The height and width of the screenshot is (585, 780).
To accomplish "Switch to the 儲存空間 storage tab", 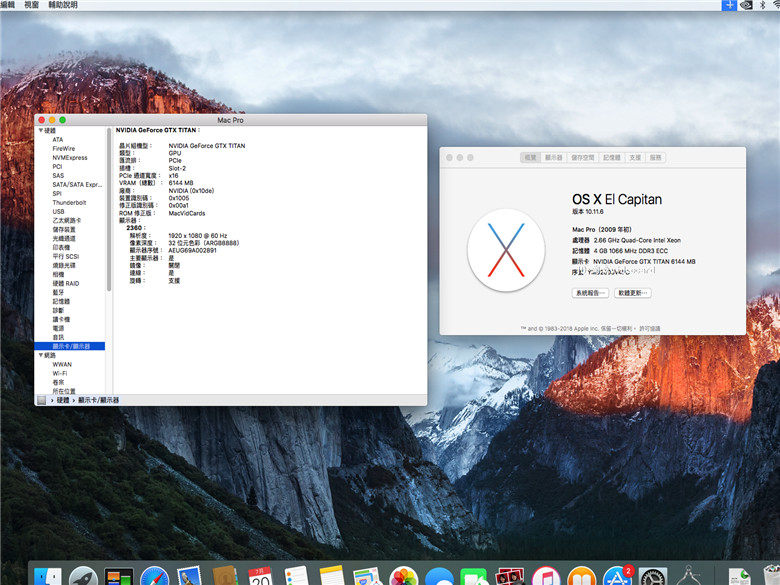I will pos(583,158).
